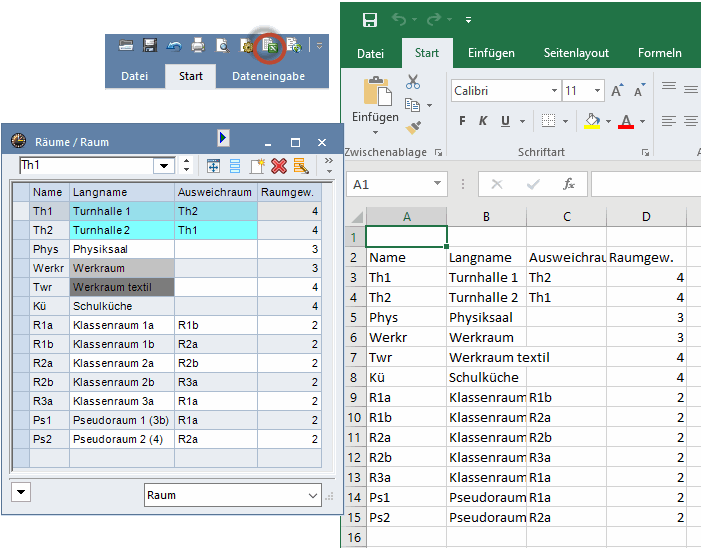Click sort/filter pencil icon in Räume toolbar
Screen dimensions: 701x548
[x=301, y=166]
